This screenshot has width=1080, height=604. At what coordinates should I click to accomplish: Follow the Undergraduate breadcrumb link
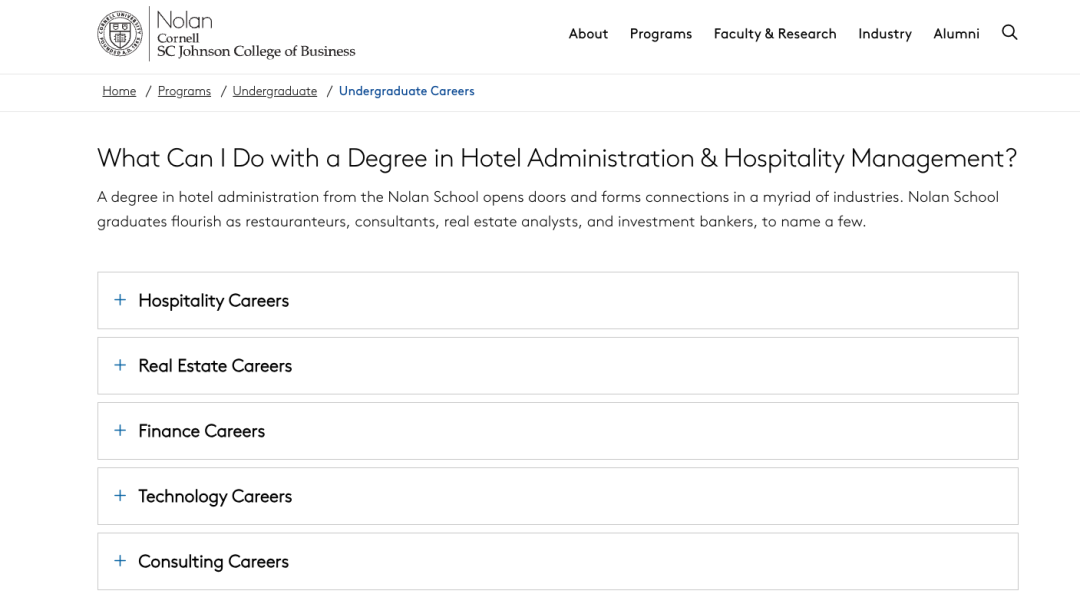pos(275,91)
